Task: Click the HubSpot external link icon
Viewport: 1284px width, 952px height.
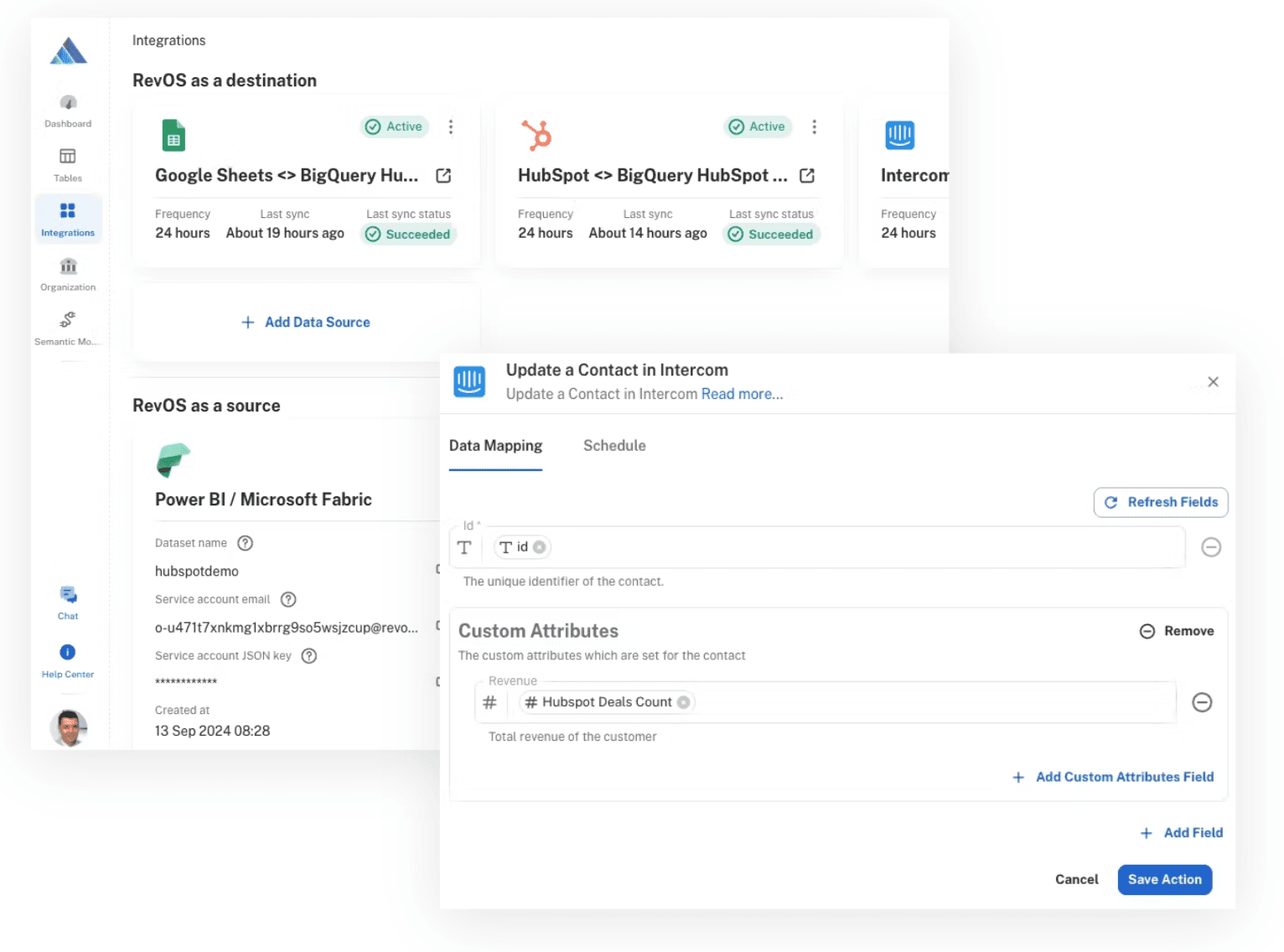Action: 806,175
